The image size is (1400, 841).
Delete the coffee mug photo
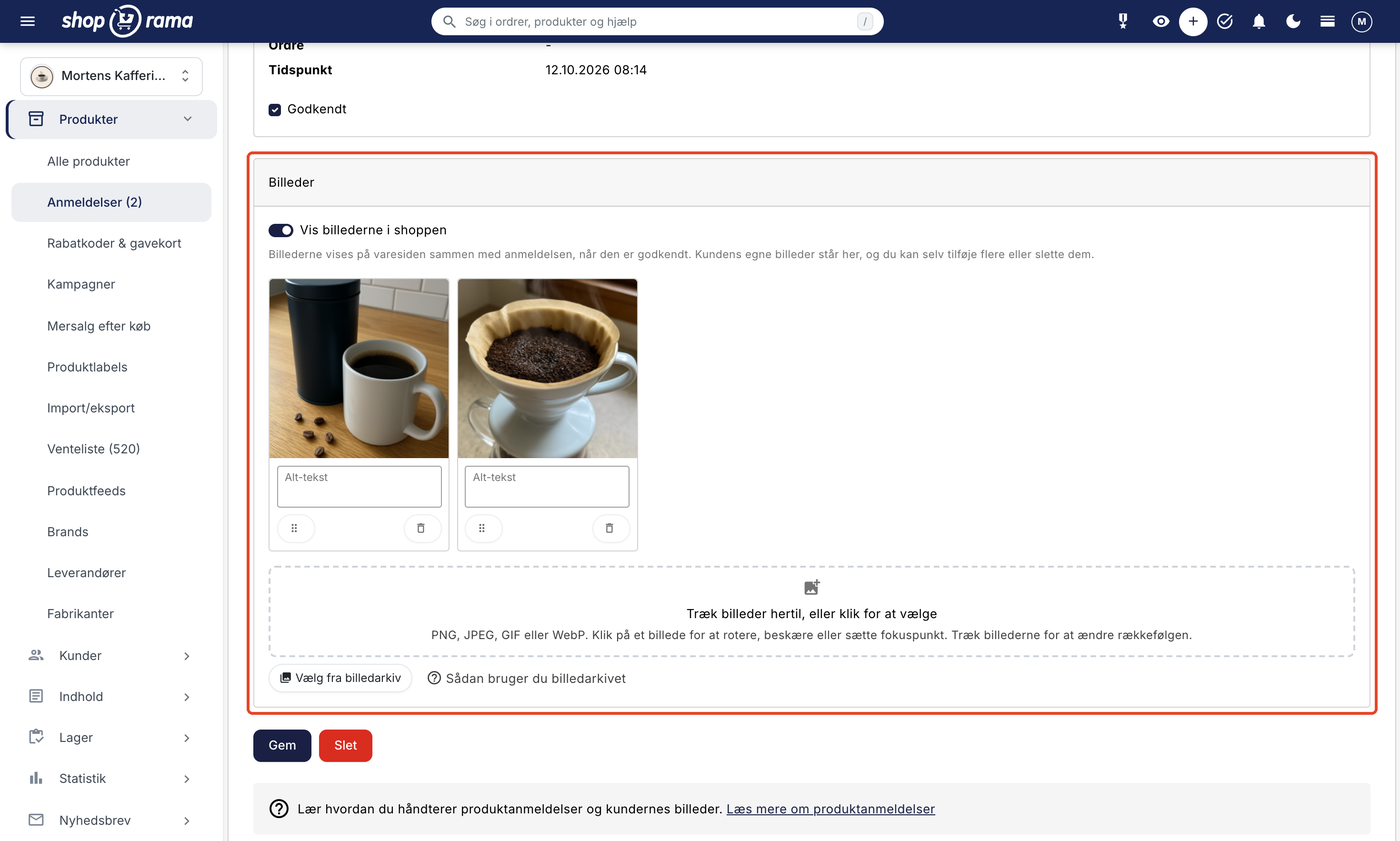click(421, 528)
